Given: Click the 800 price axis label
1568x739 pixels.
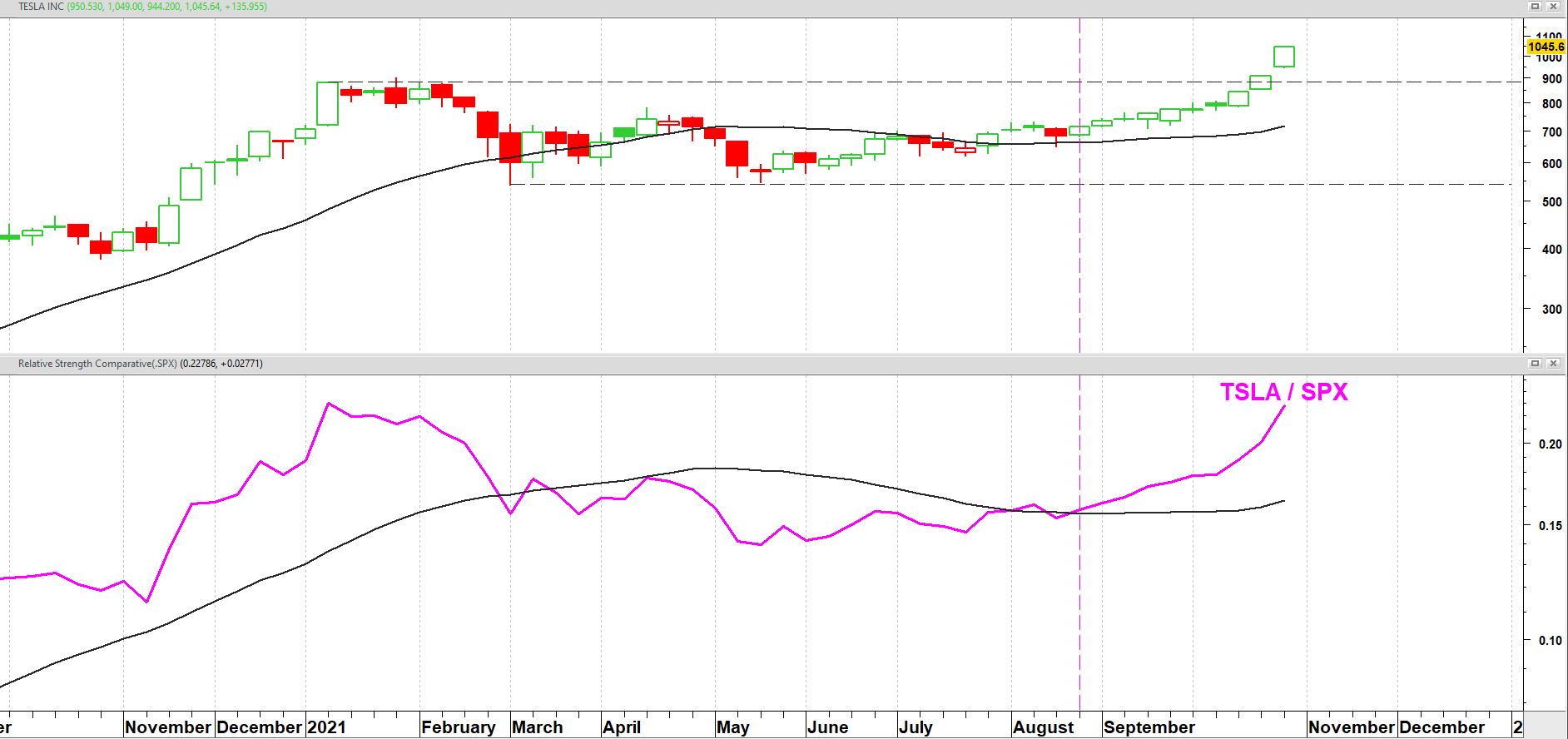Looking at the screenshot, I should (1551, 104).
